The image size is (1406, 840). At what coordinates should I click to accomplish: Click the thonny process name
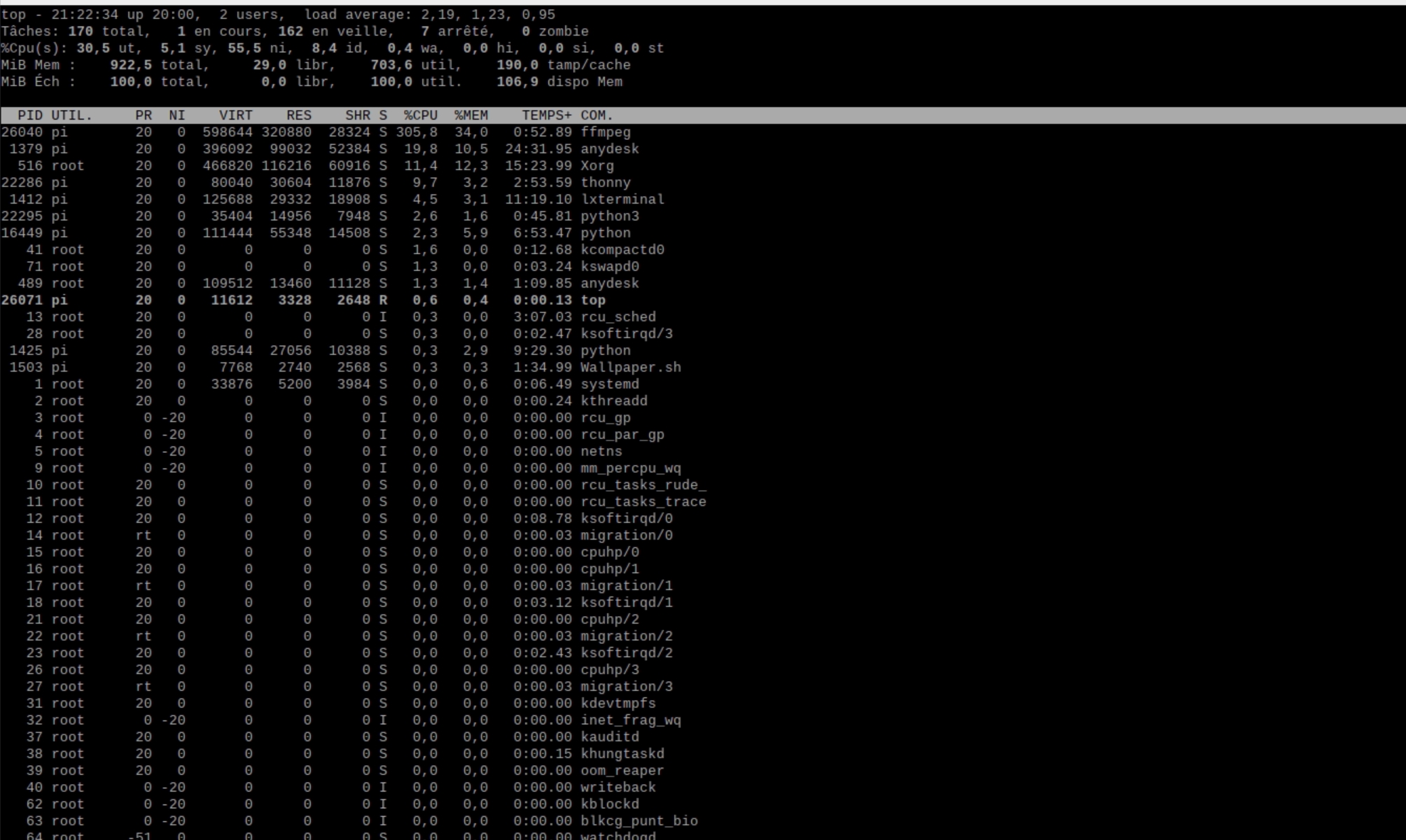(x=606, y=183)
